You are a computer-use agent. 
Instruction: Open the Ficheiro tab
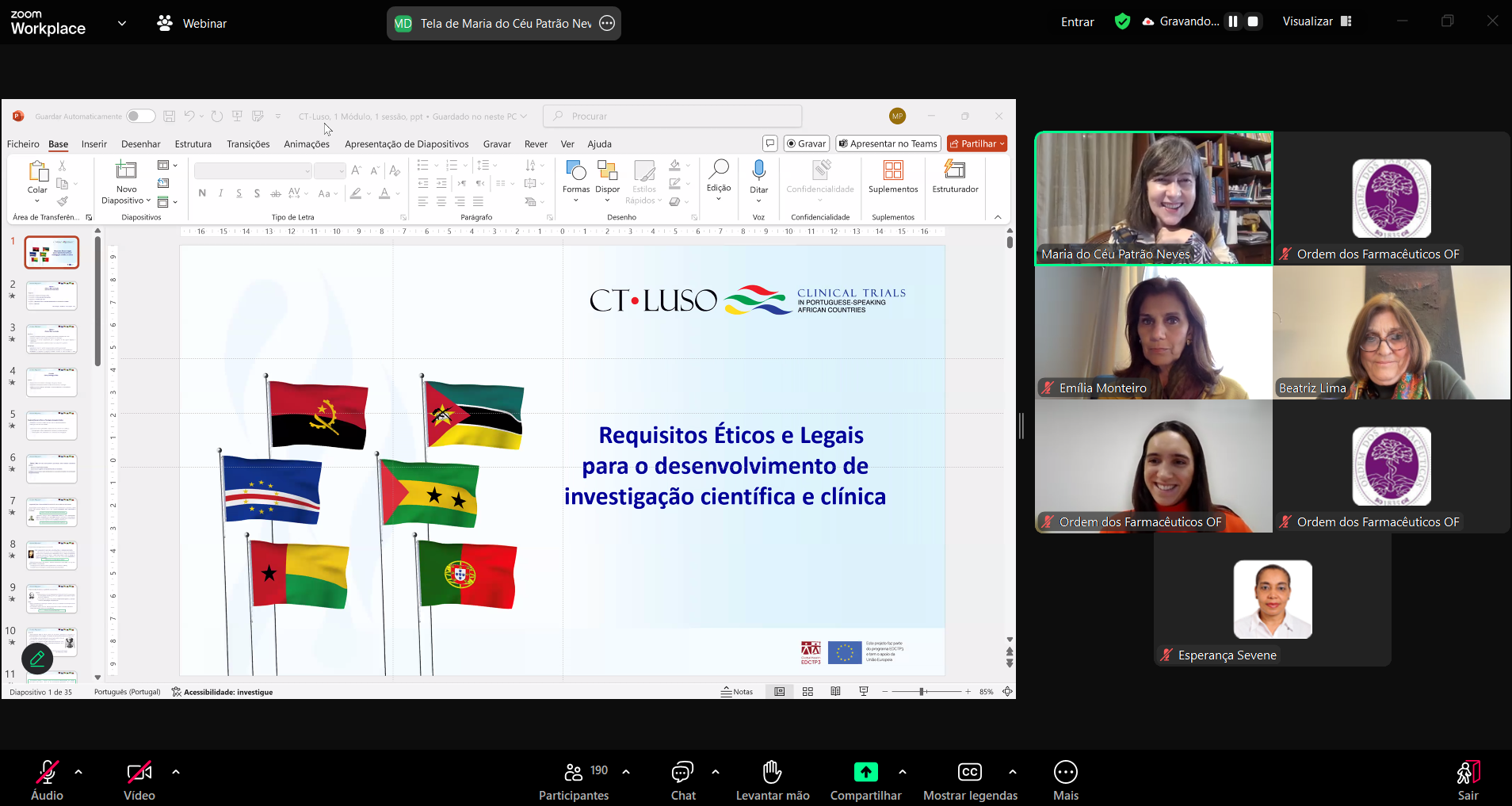pyautogui.click(x=23, y=144)
